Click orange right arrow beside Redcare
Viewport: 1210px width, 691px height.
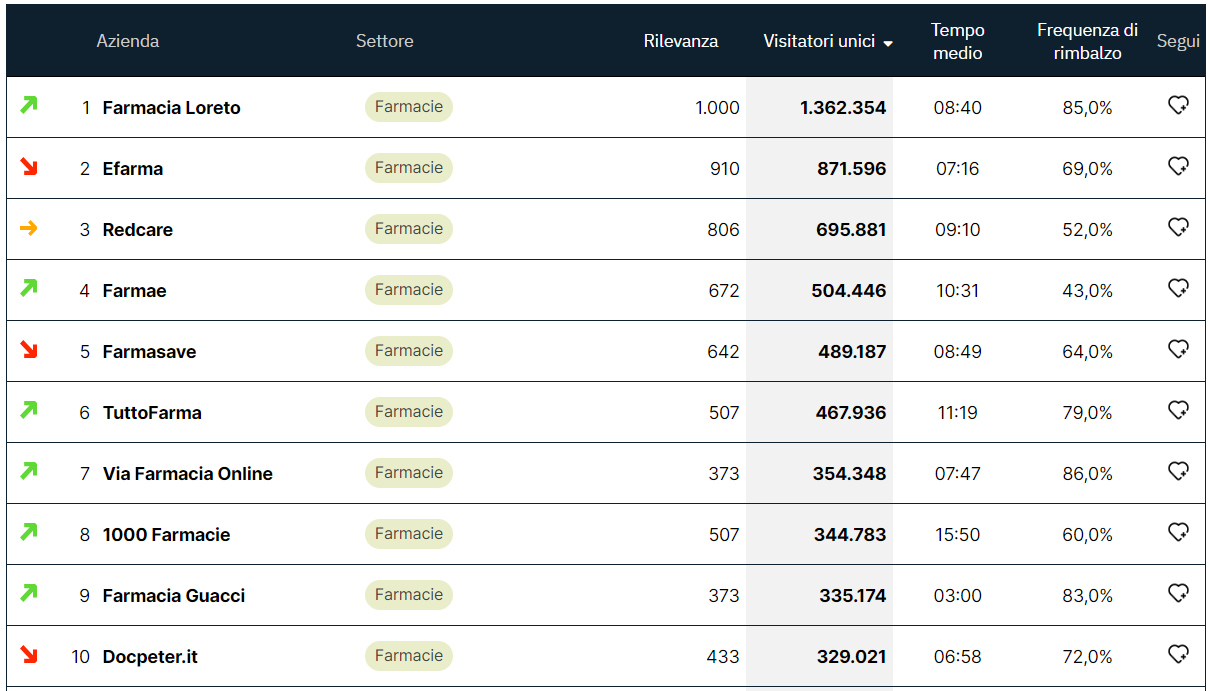tap(29, 228)
